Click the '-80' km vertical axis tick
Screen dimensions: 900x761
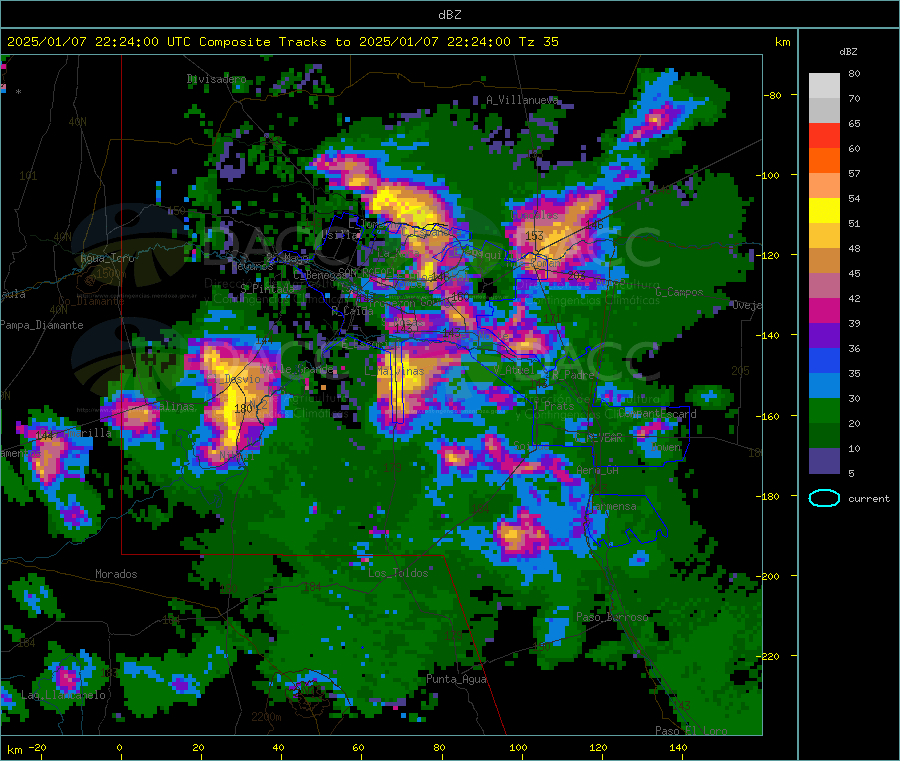click(773, 95)
